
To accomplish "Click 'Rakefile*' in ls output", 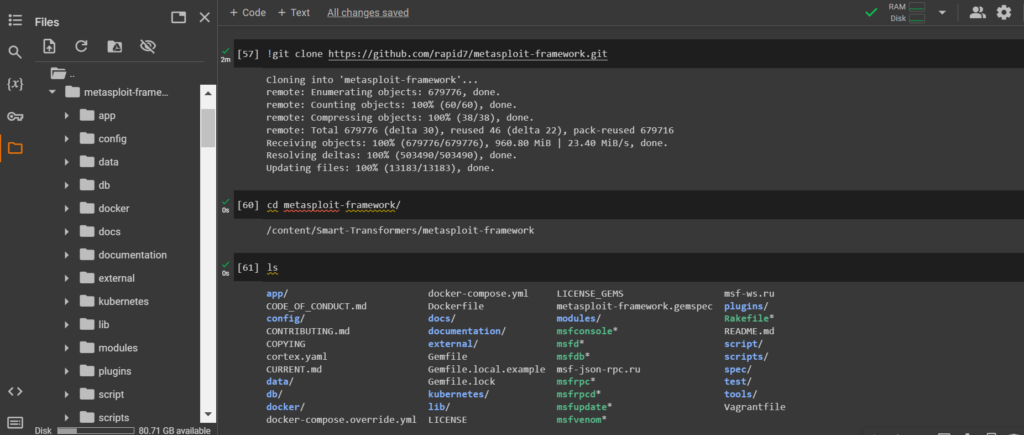I will pos(749,319).
